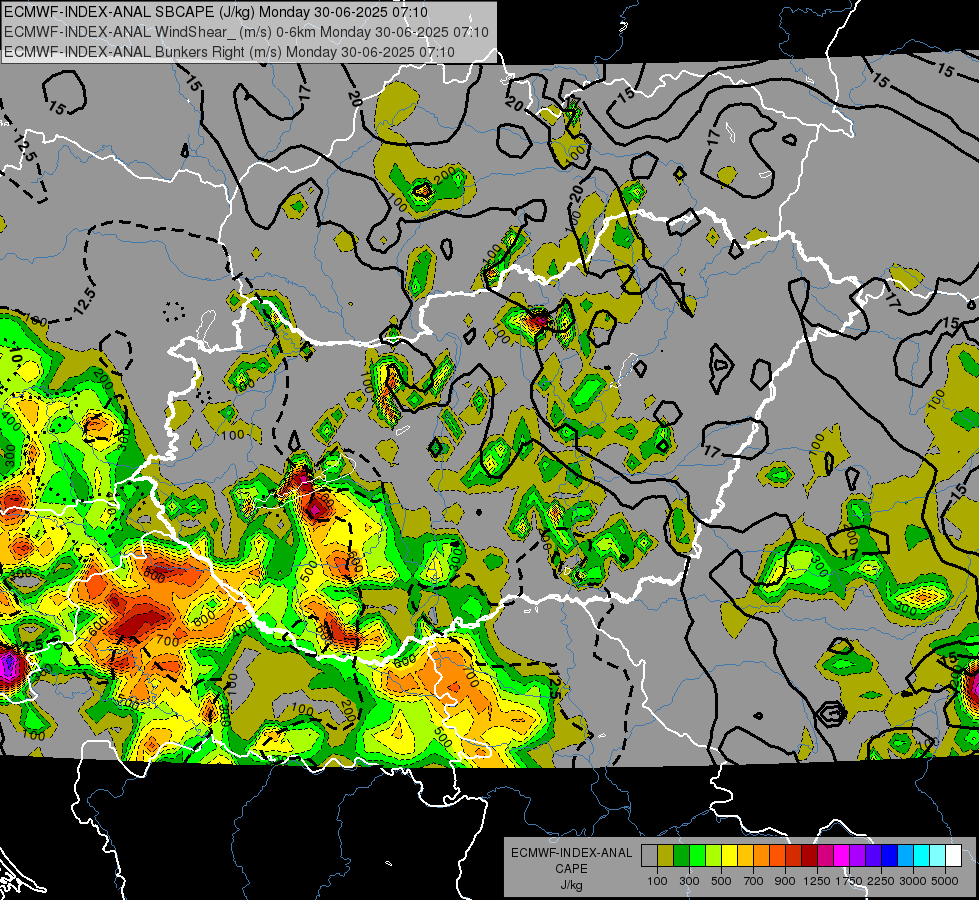Select the 1250 legend tick label

[x=817, y=881]
